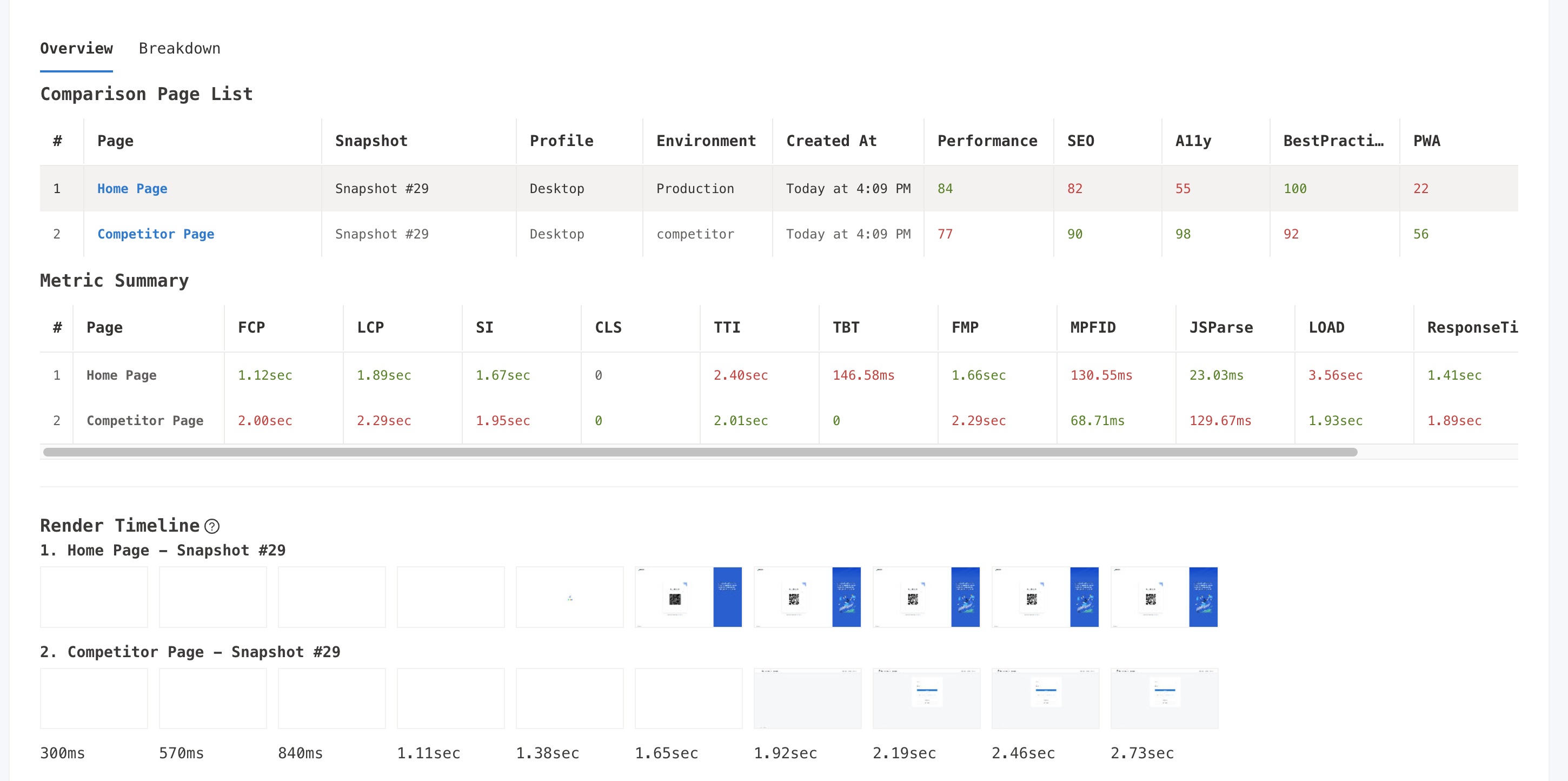Click the Performance column header
Image resolution: width=1568 pixels, height=781 pixels.
pos(987,141)
